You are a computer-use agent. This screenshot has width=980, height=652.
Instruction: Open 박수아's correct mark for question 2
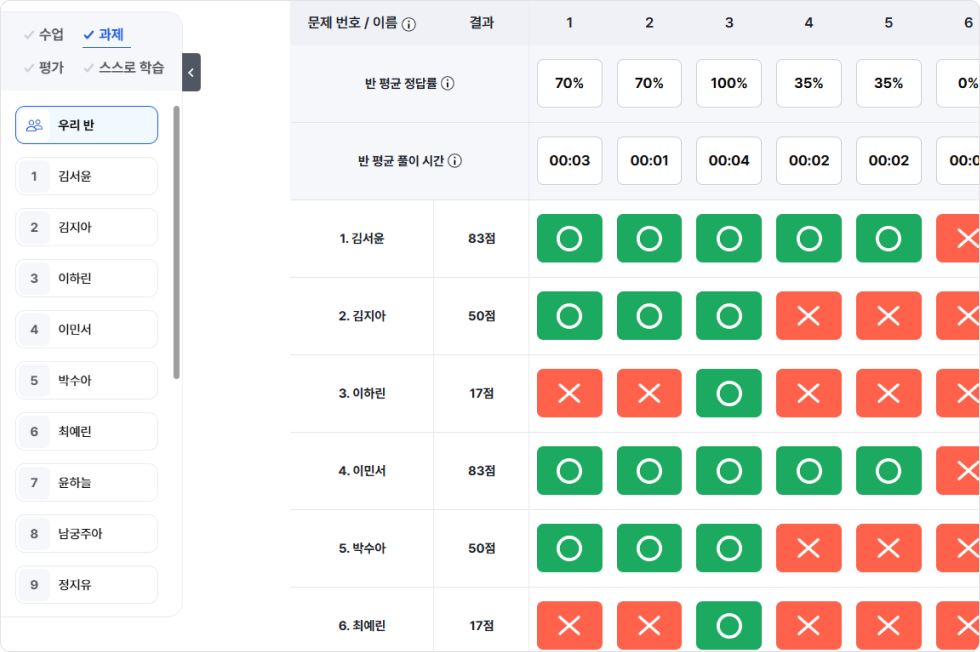tap(649, 548)
